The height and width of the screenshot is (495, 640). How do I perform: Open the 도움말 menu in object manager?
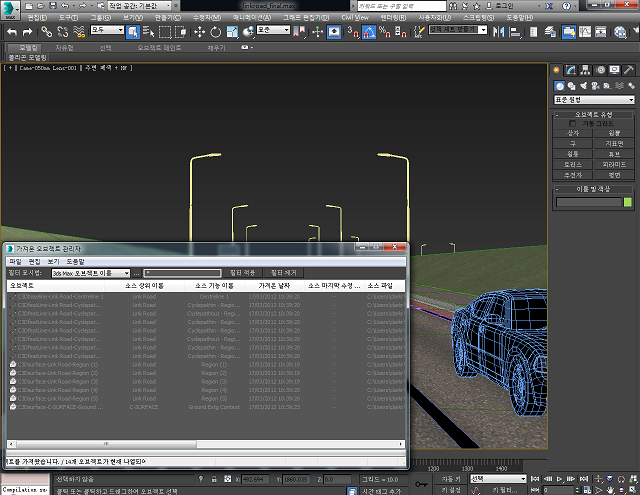click(75, 261)
